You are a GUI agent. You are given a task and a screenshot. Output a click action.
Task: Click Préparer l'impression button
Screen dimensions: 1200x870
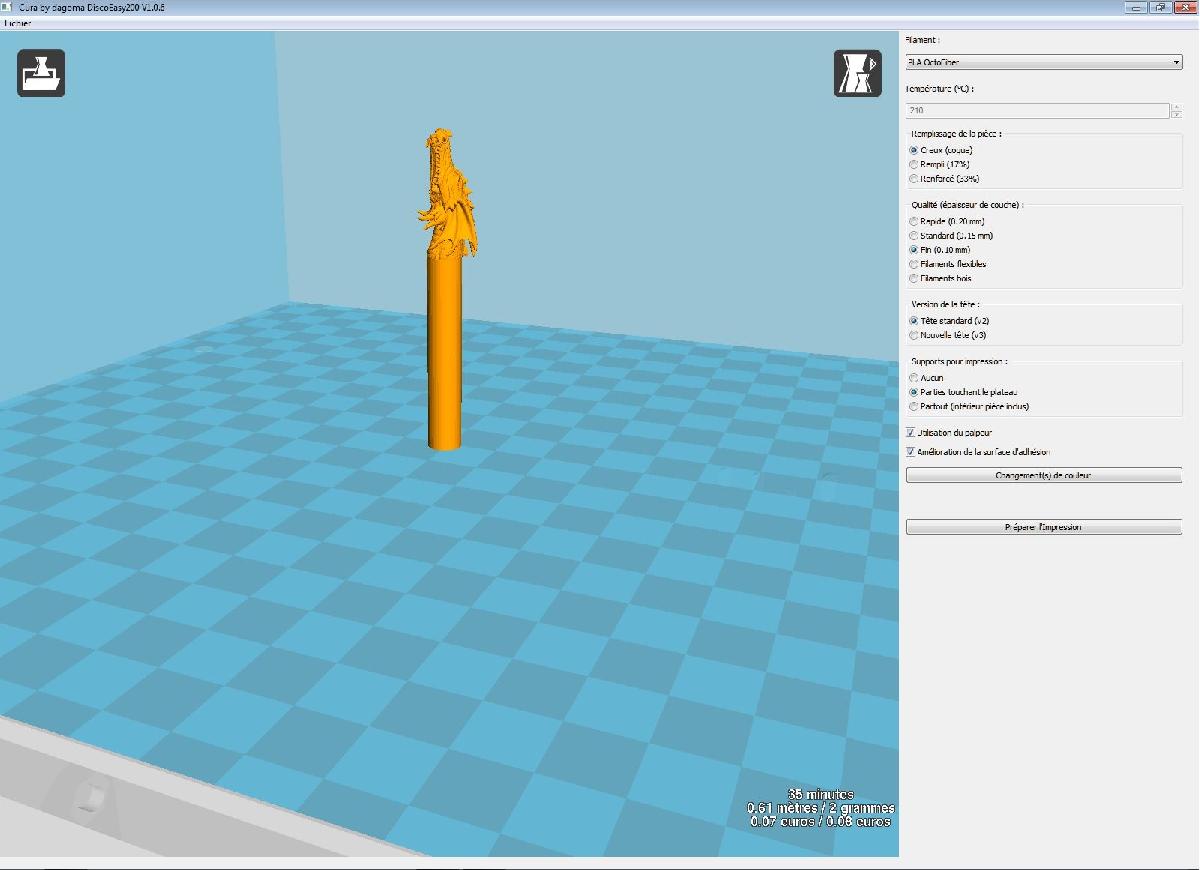(x=1043, y=527)
